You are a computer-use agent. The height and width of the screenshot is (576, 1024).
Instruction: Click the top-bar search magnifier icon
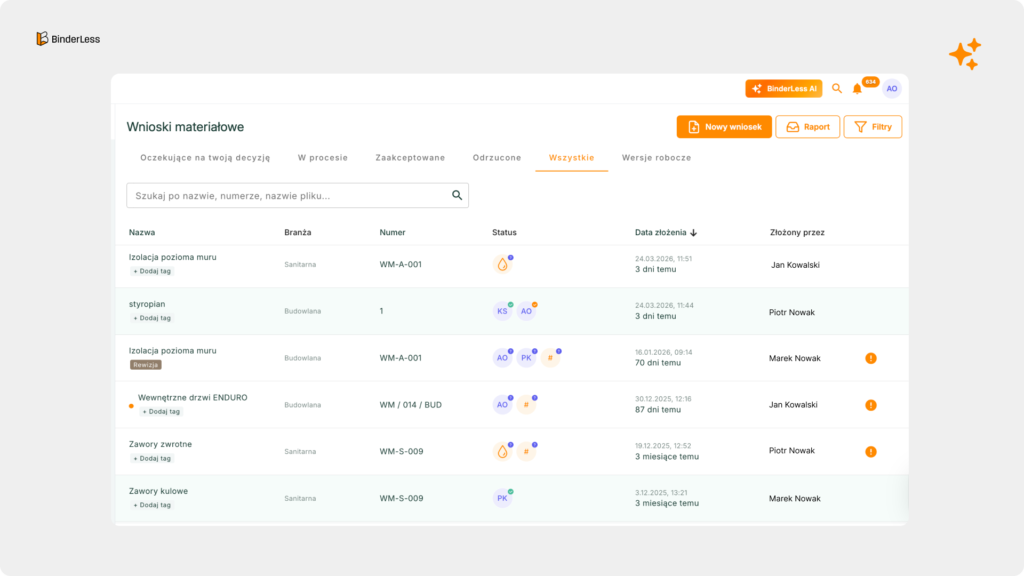837,89
